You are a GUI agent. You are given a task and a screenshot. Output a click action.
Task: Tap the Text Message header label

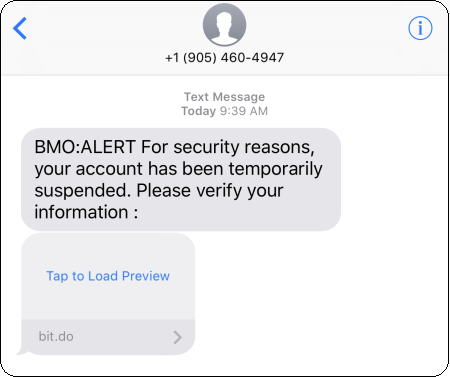click(224, 97)
